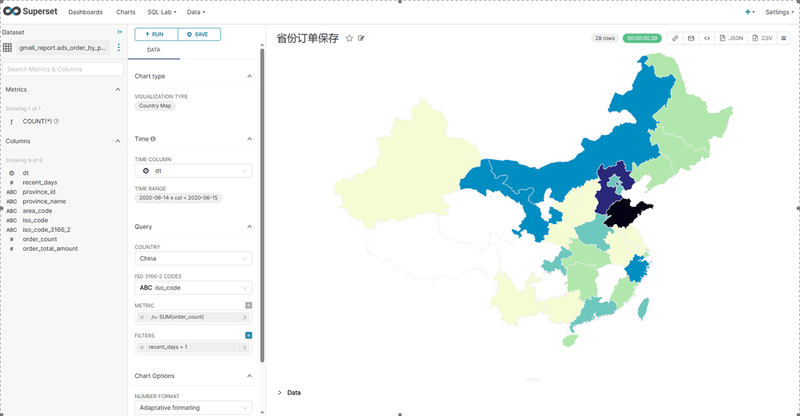Screen dimensions: 800x416
Task: Select the order_total_amount column
Action: [50, 249]
